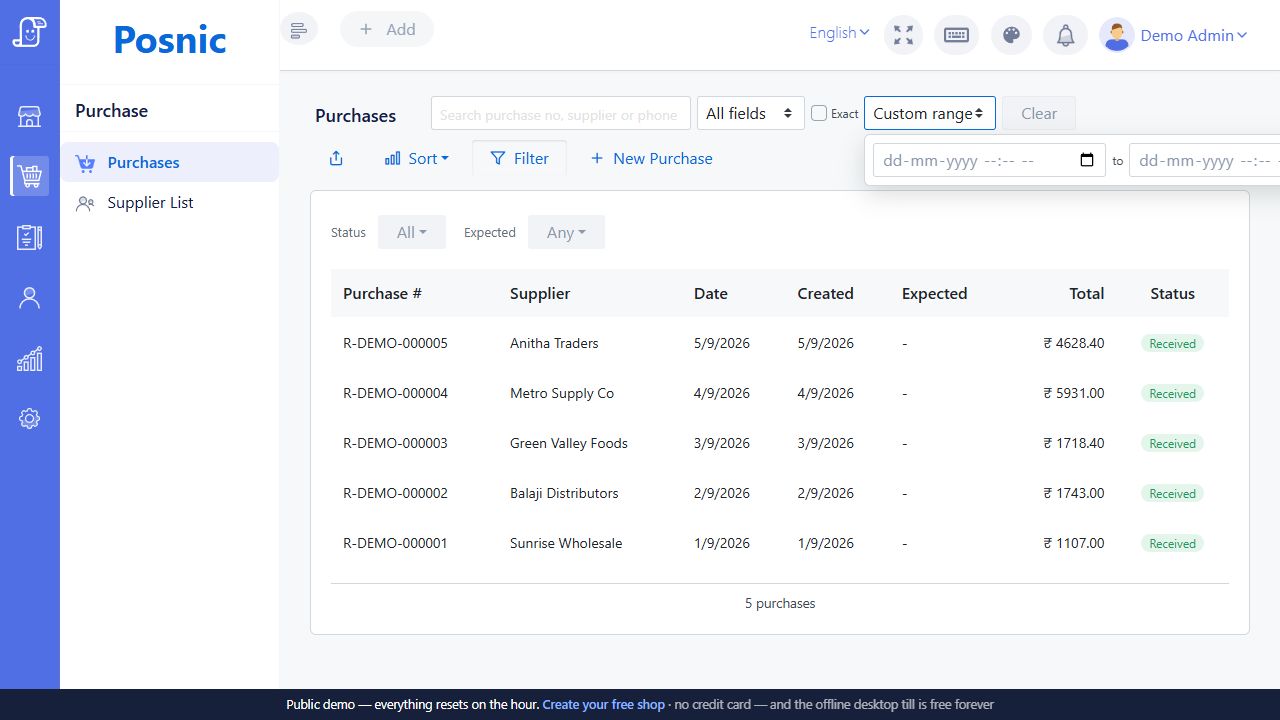Open purchase R-DEMO-000001
This screenshot has height=720, width=1280.
coord(395,543)
